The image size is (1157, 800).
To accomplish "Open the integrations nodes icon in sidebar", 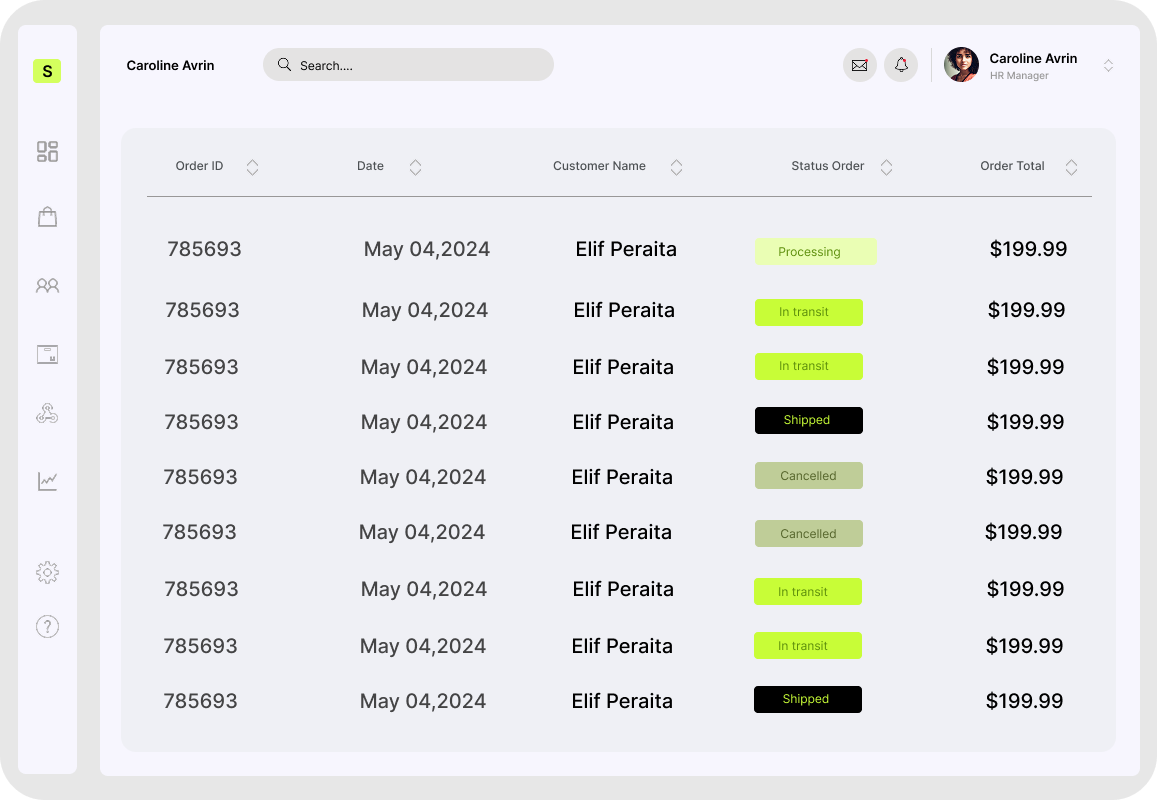I will (x=47, y=414).
